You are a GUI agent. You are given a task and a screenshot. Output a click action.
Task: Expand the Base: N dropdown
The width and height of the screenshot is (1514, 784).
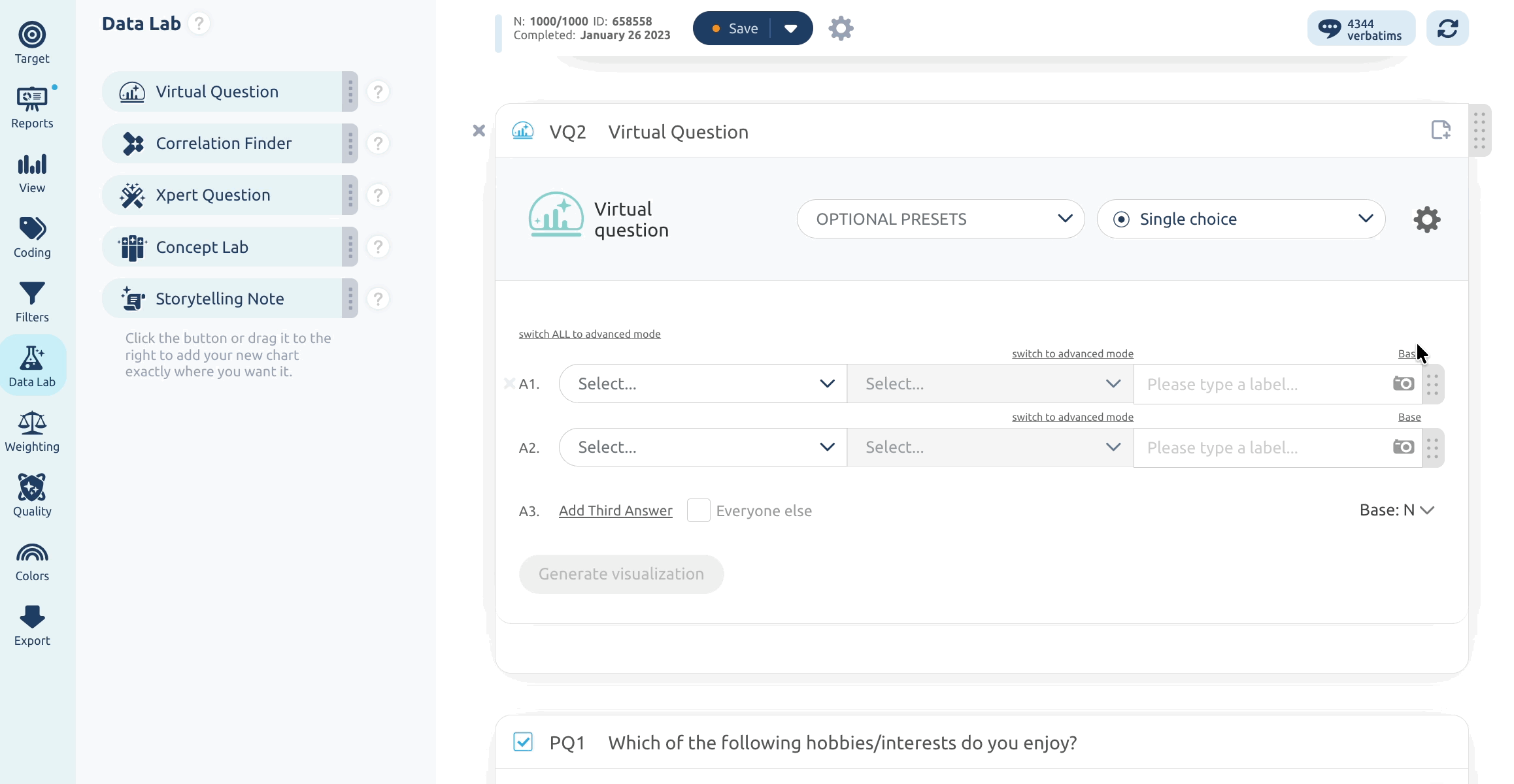[x=1397, y=510]
